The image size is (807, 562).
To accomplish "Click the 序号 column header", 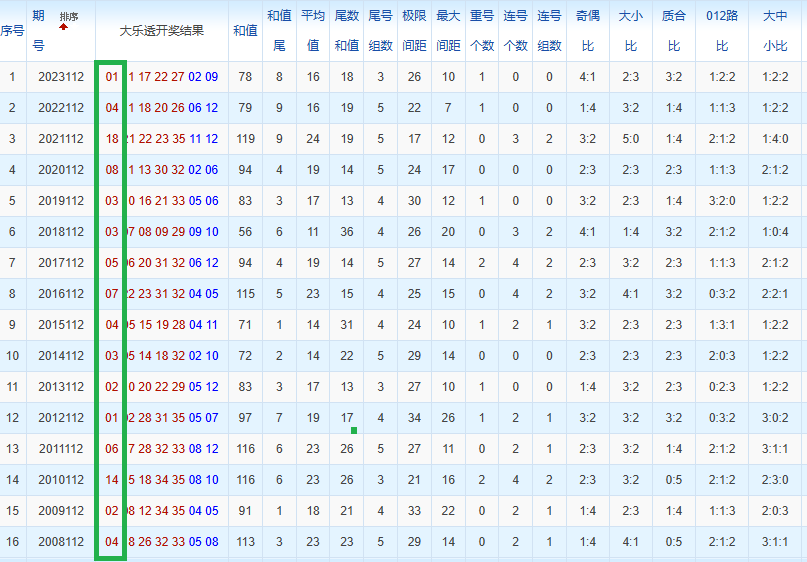I will [12, 30].
